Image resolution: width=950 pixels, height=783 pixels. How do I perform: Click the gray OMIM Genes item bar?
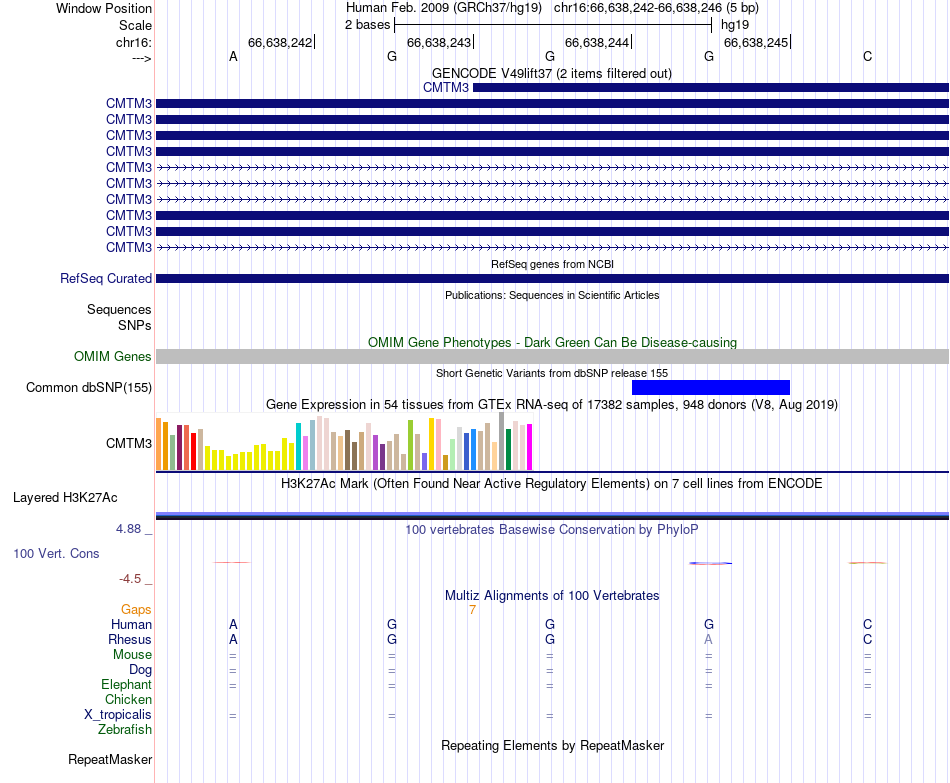click(553, 356)
